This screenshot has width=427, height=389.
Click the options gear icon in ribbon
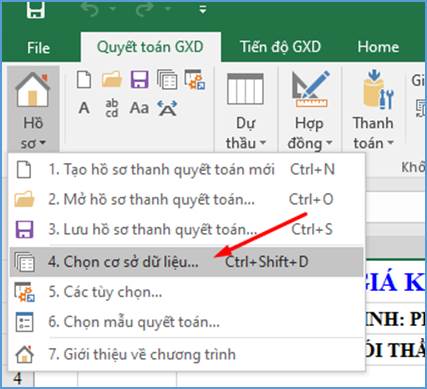click(x=195, y=80)
